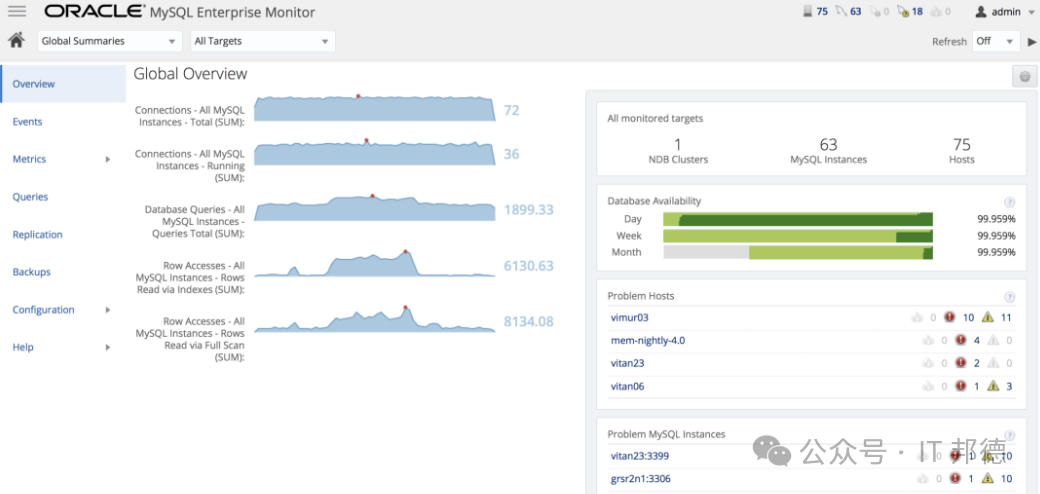Click the Day availability bar
This screenshot has height=494, width=1040.
[x=798, y=219]
